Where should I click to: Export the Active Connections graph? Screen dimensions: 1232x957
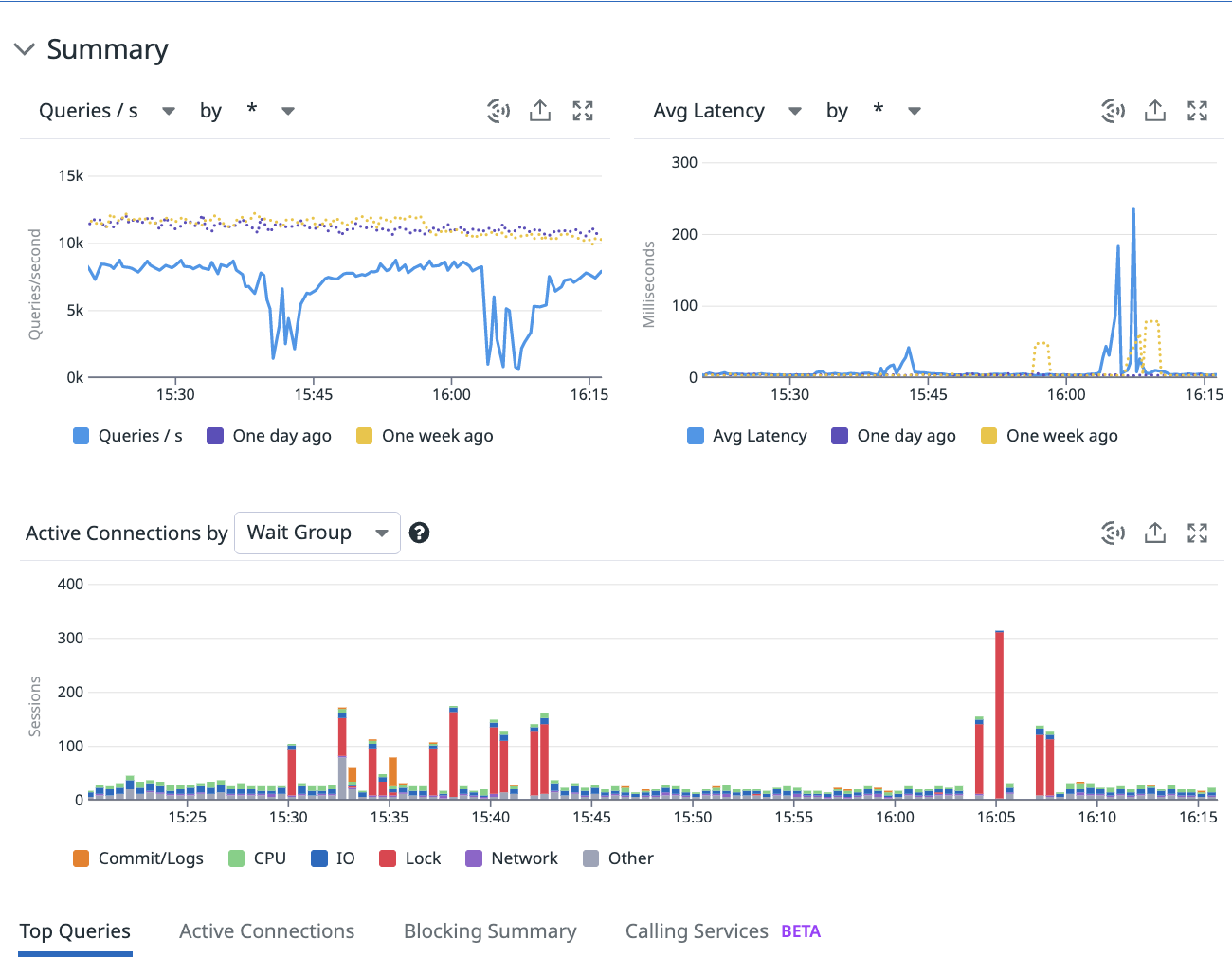(x=1155, y=533)
